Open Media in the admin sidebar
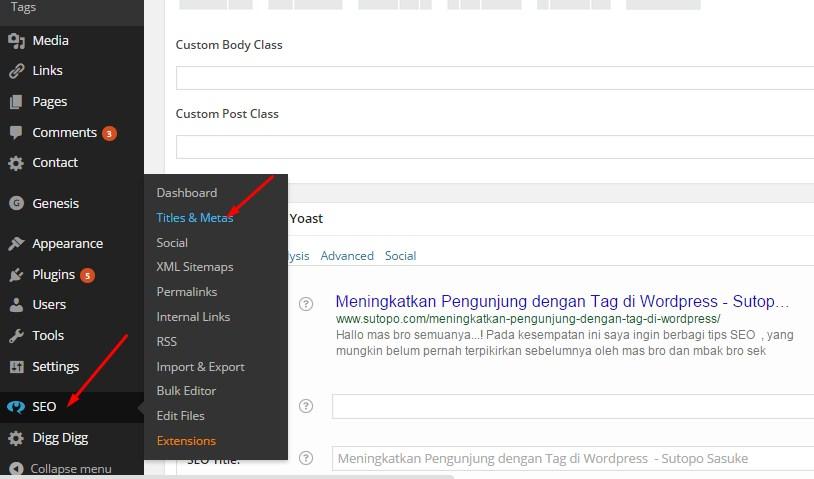Viewport: 814px width, 479px height. (x=50, y=40)
